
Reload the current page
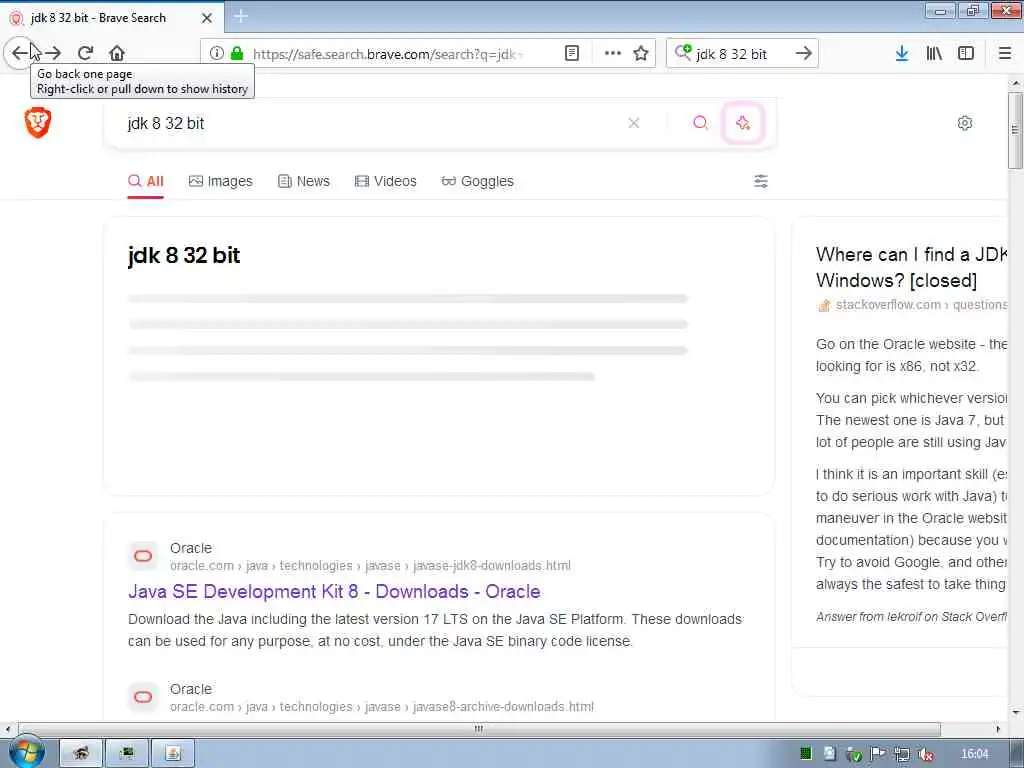(x=85, y=53)
